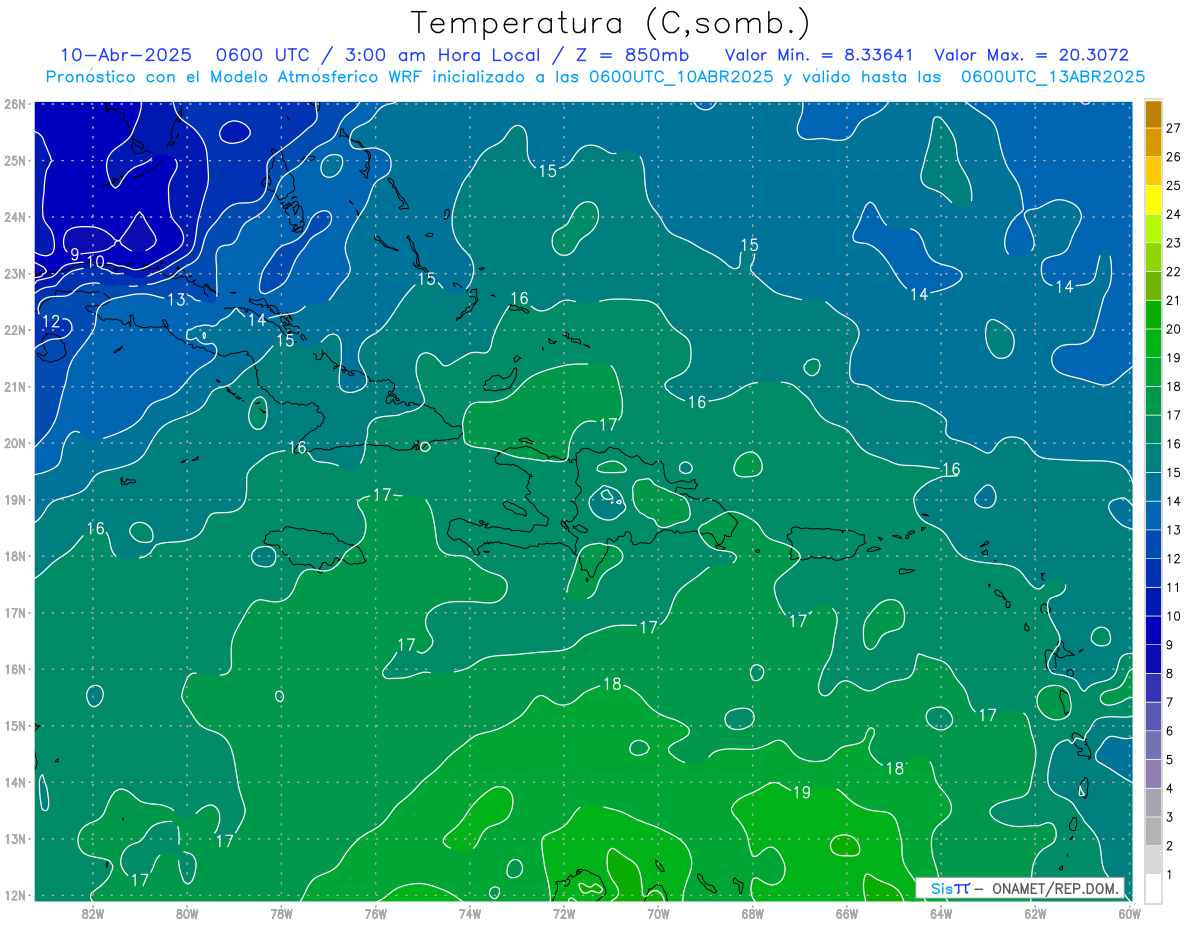Screen dimensions: 1200x927
Task: Click latitude axis label '25N'
Action: [14, 160]
